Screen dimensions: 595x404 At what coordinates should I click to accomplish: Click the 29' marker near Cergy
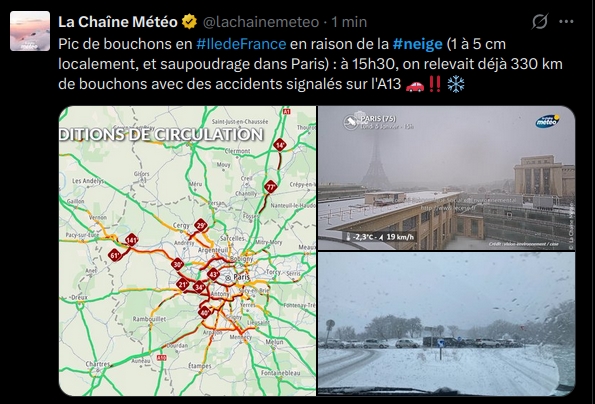tap(201, 225)
